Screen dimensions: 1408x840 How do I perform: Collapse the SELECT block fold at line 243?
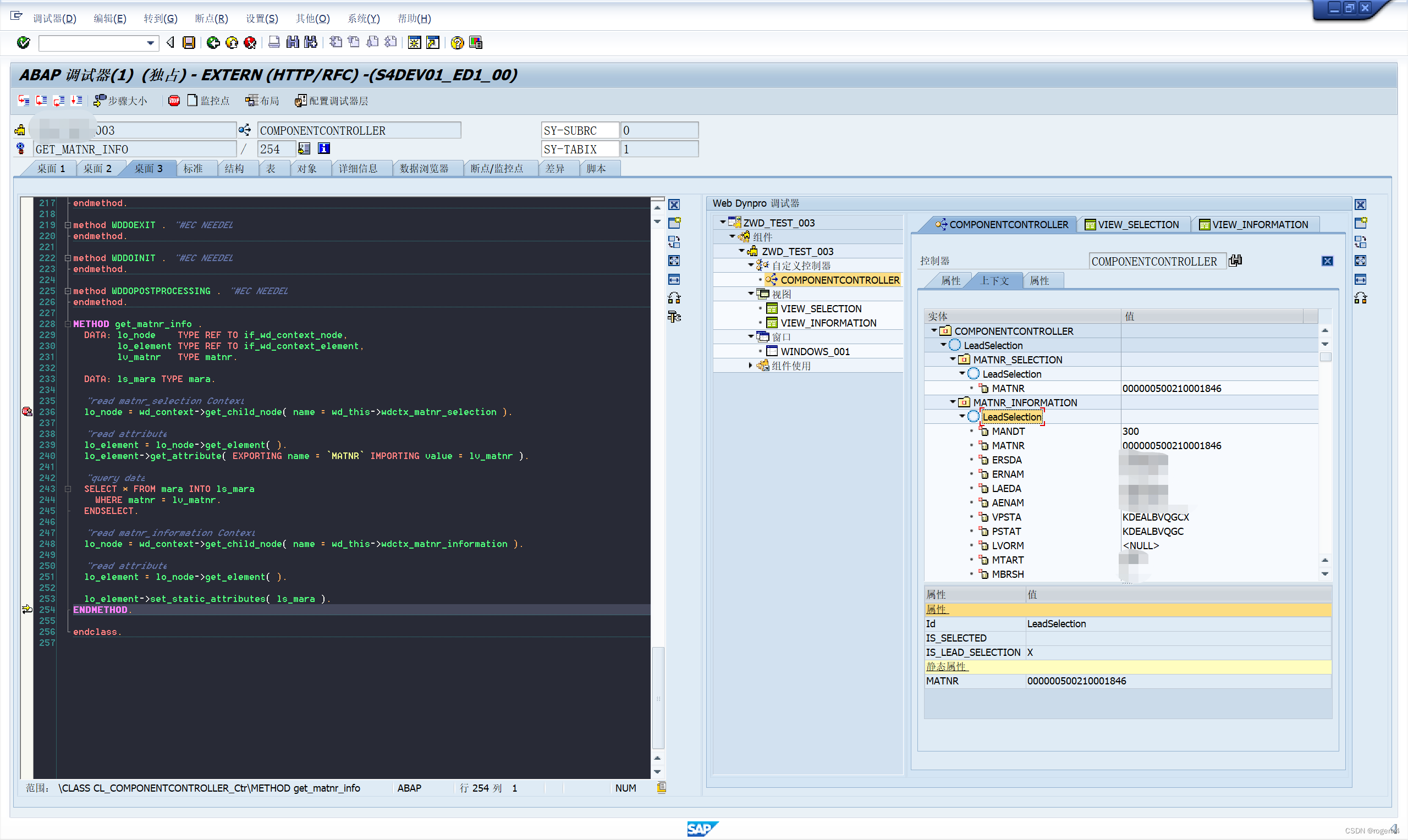(67, 489)
